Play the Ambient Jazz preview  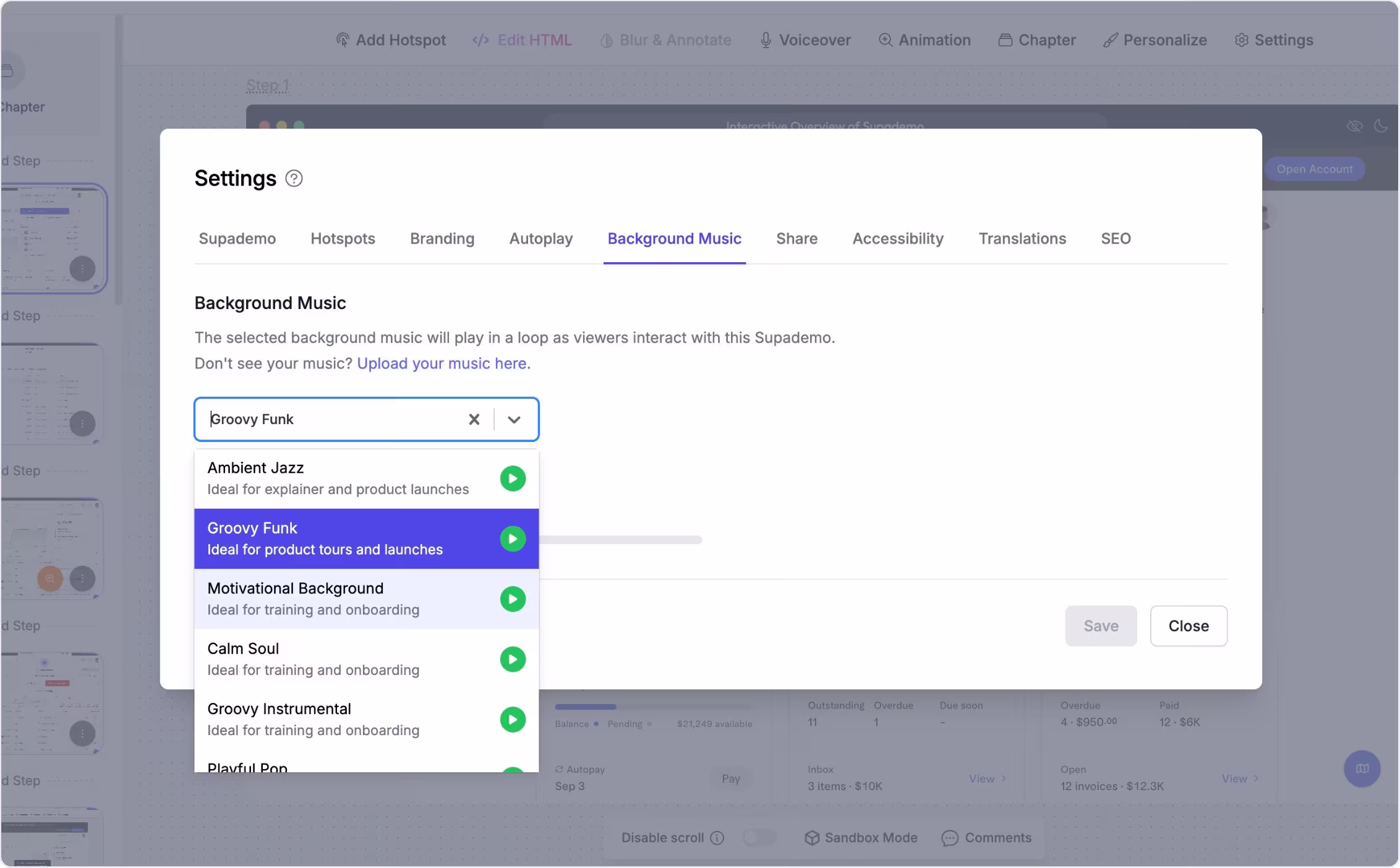click(513, 479)
